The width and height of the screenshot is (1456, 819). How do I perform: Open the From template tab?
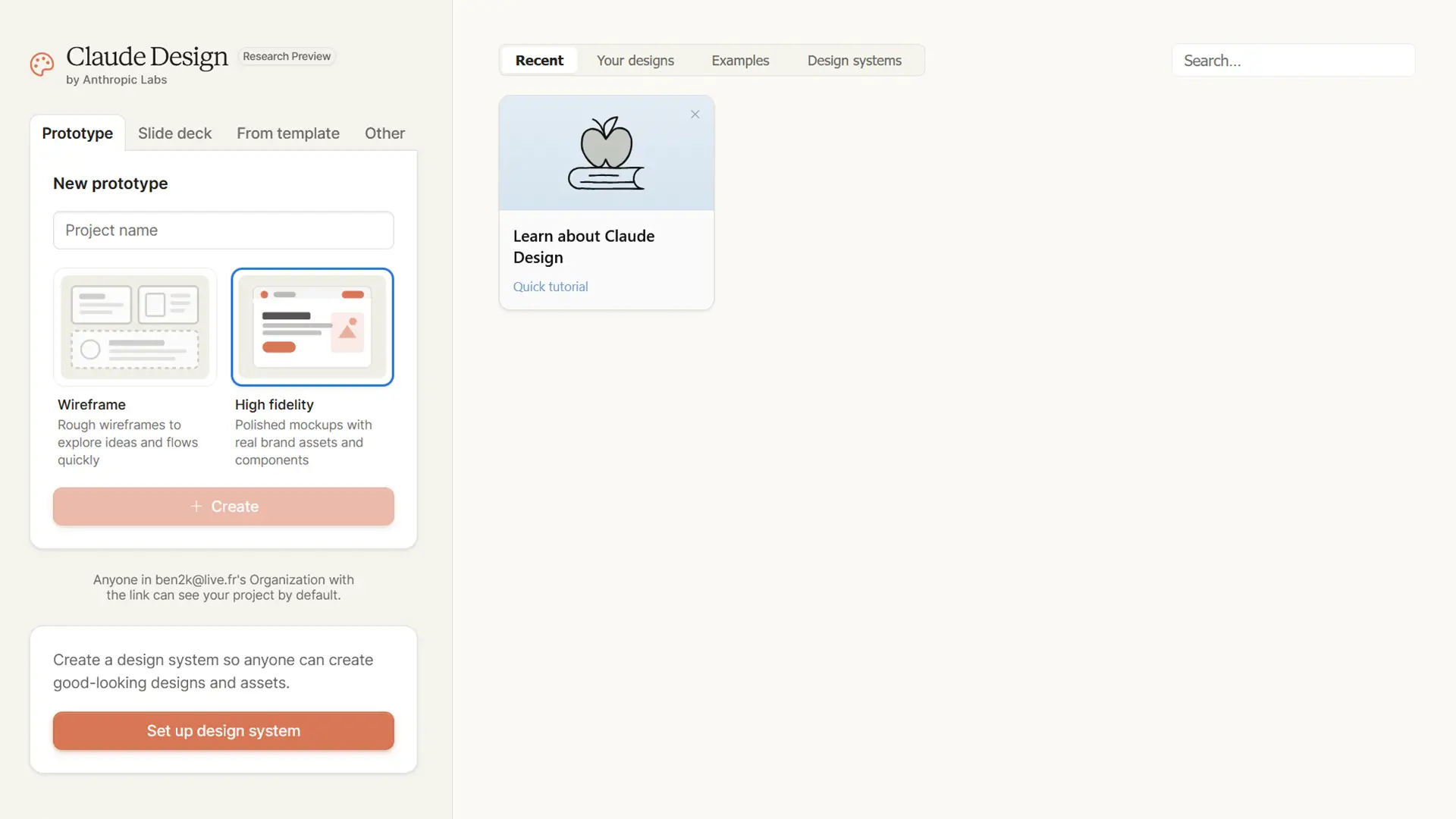pyautogui.click(x=288, y=133)
